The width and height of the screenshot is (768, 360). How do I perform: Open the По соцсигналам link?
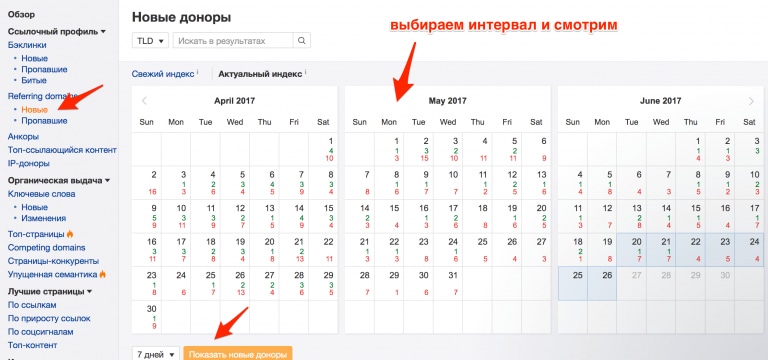[x=41, y=332]
